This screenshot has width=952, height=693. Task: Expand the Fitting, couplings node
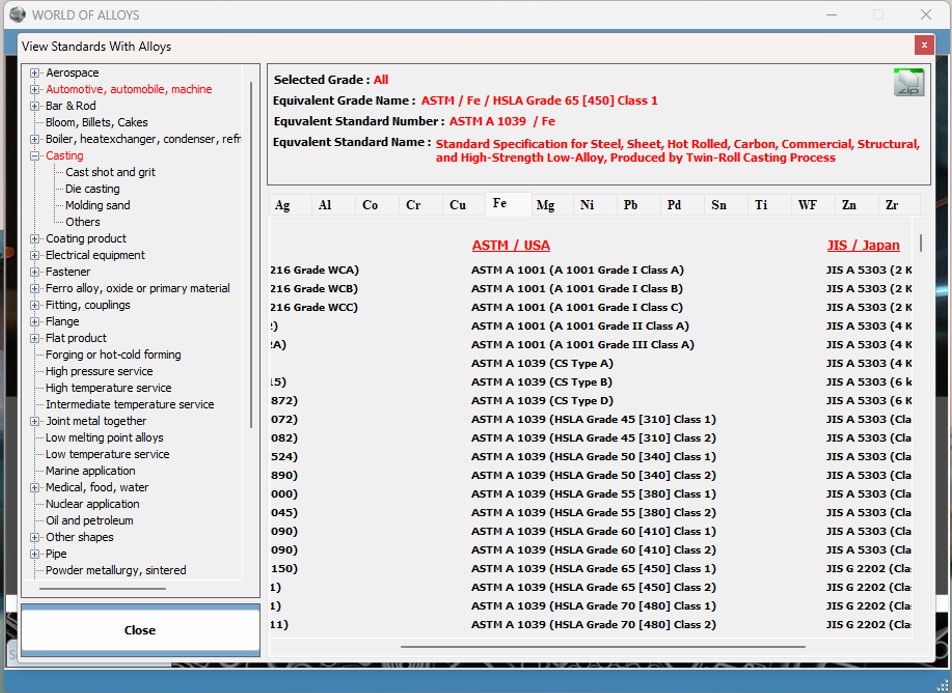click(x=35, y=305)
